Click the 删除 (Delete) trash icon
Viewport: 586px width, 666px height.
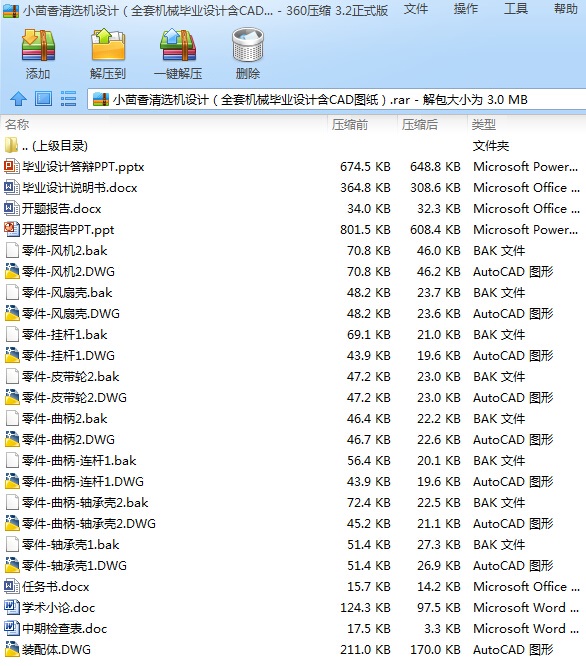[x=248, y=45]
